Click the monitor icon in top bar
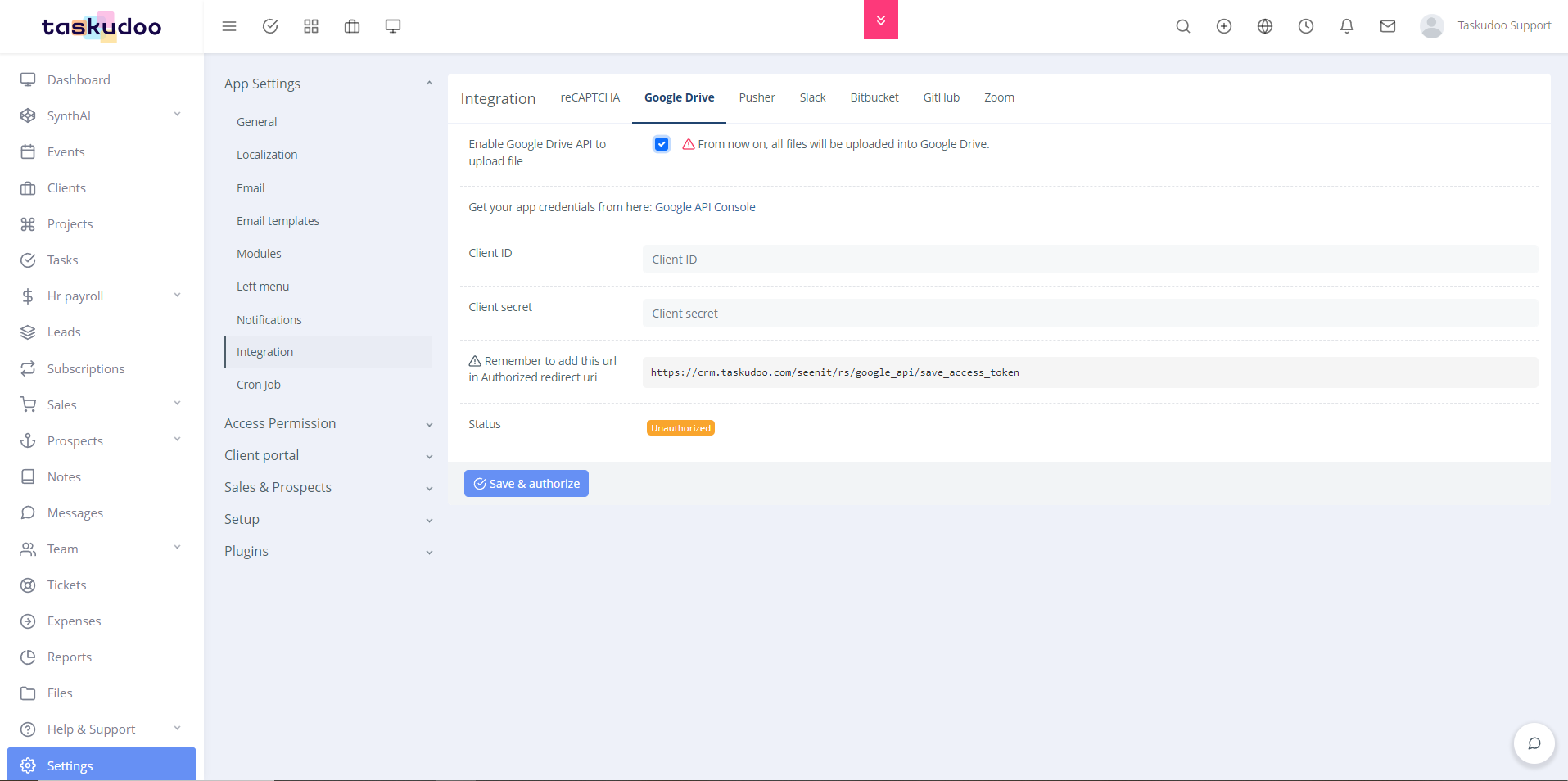The width and height of the screenshot is (1568, 781). (x=393, y=26)
